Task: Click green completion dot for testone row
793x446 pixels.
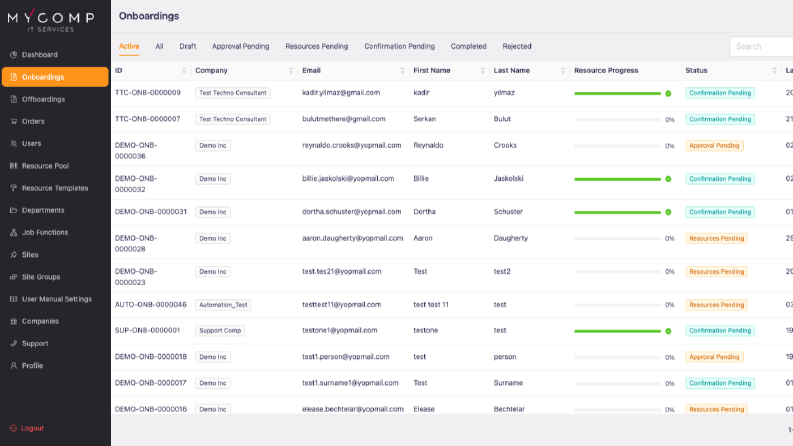Action: [x=668, y=331]
